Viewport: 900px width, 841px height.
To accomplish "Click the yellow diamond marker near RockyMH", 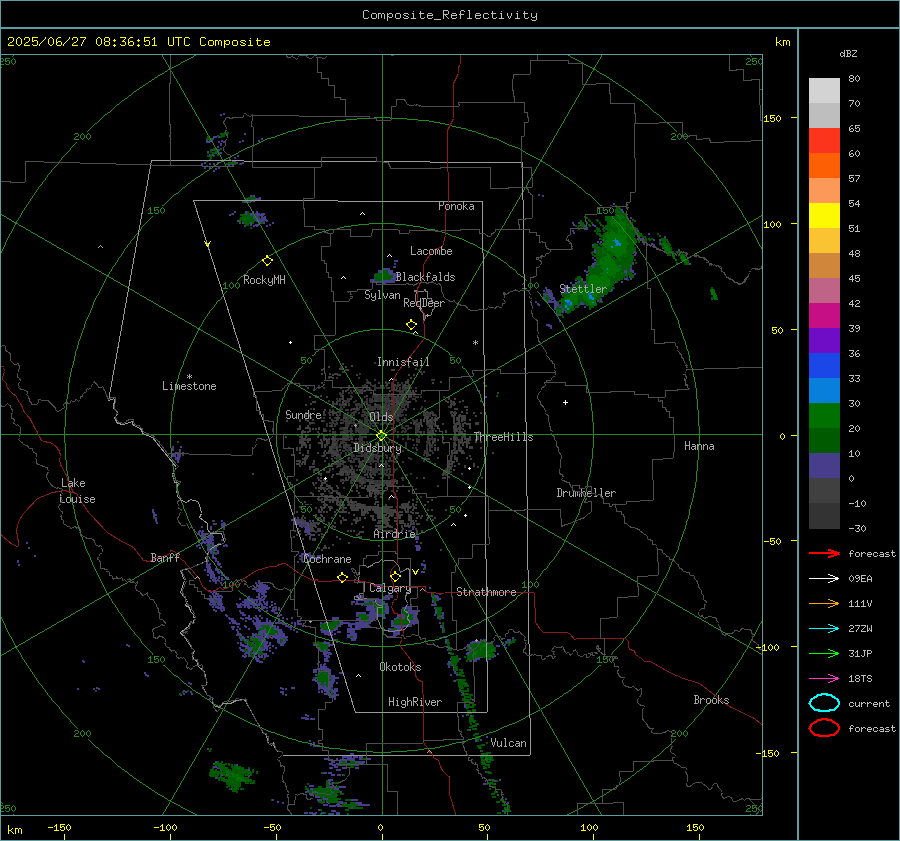I will (267, 261).
